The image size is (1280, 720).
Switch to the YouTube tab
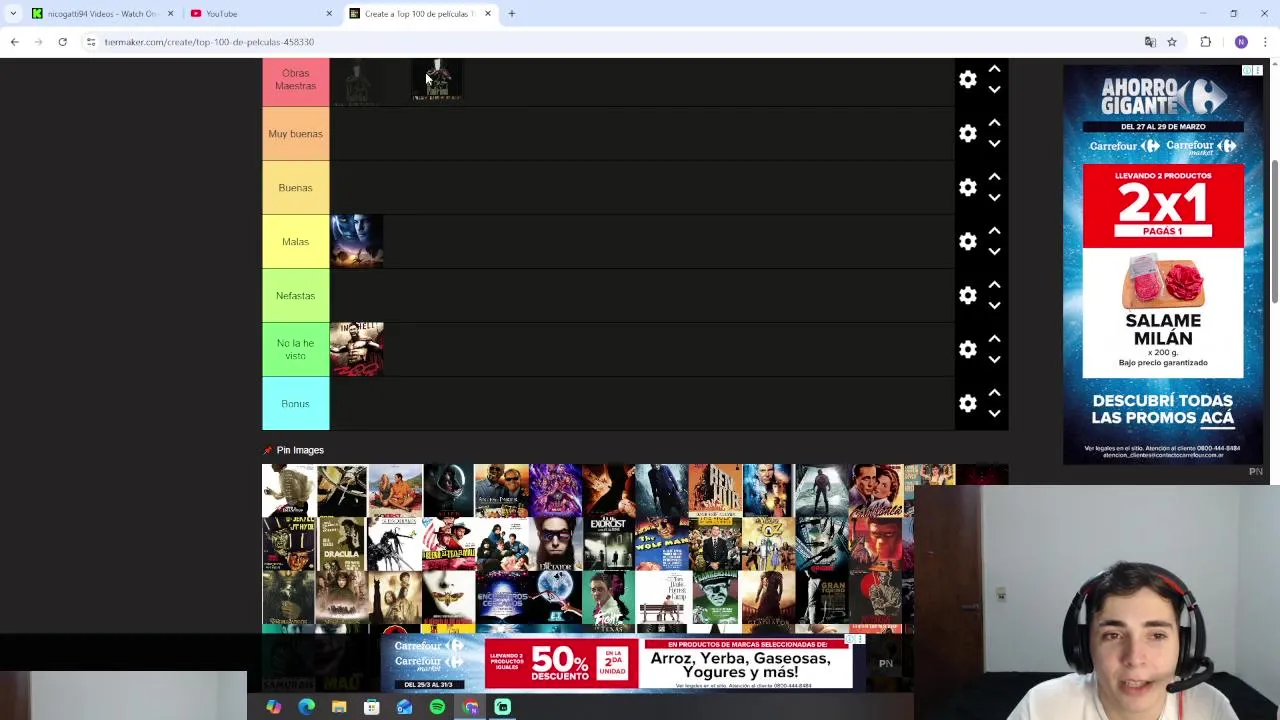[260, 14]
